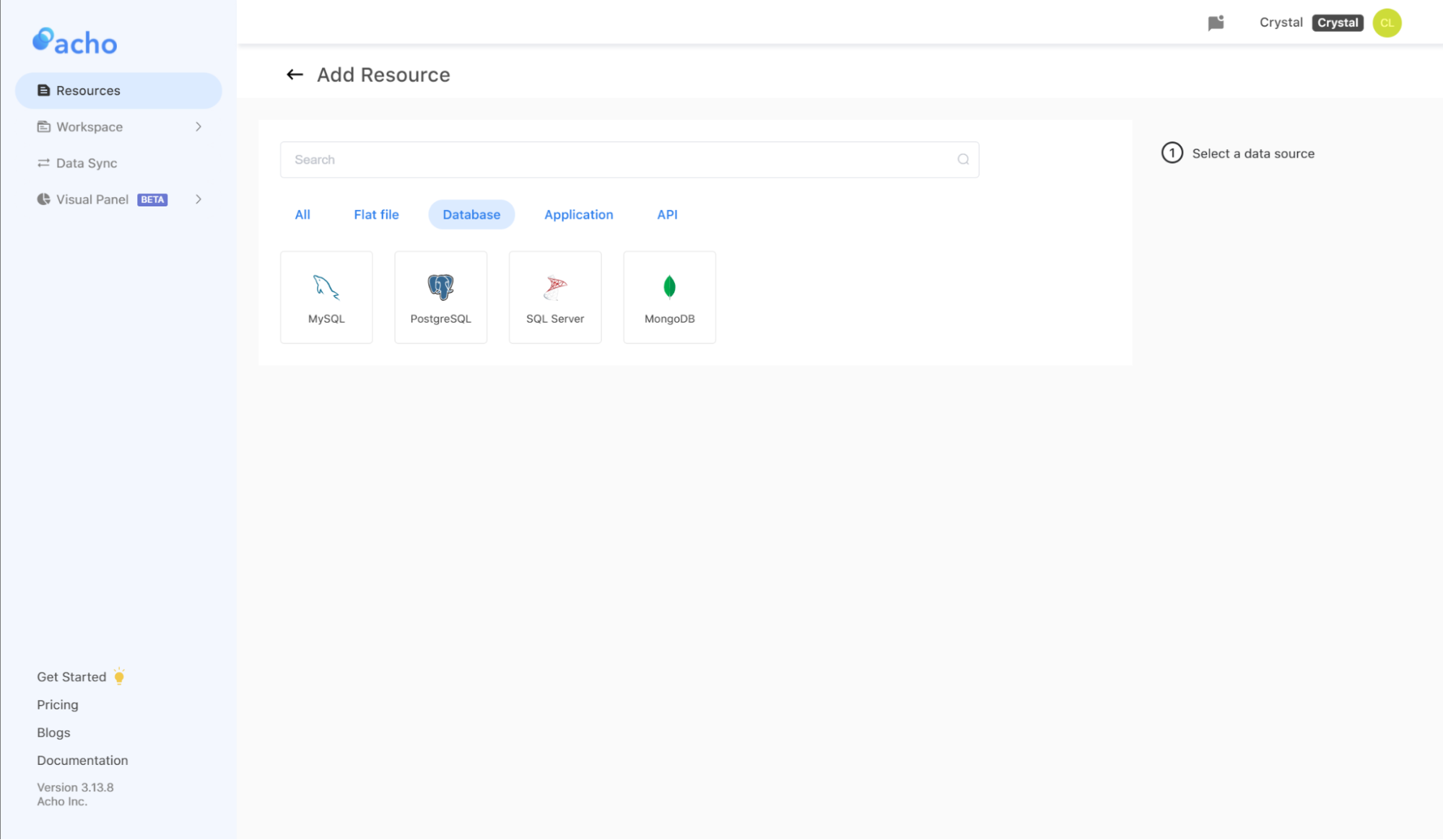The image size is (1443, 840).
Task: Open the Documentation link
Action: [82, 760]
